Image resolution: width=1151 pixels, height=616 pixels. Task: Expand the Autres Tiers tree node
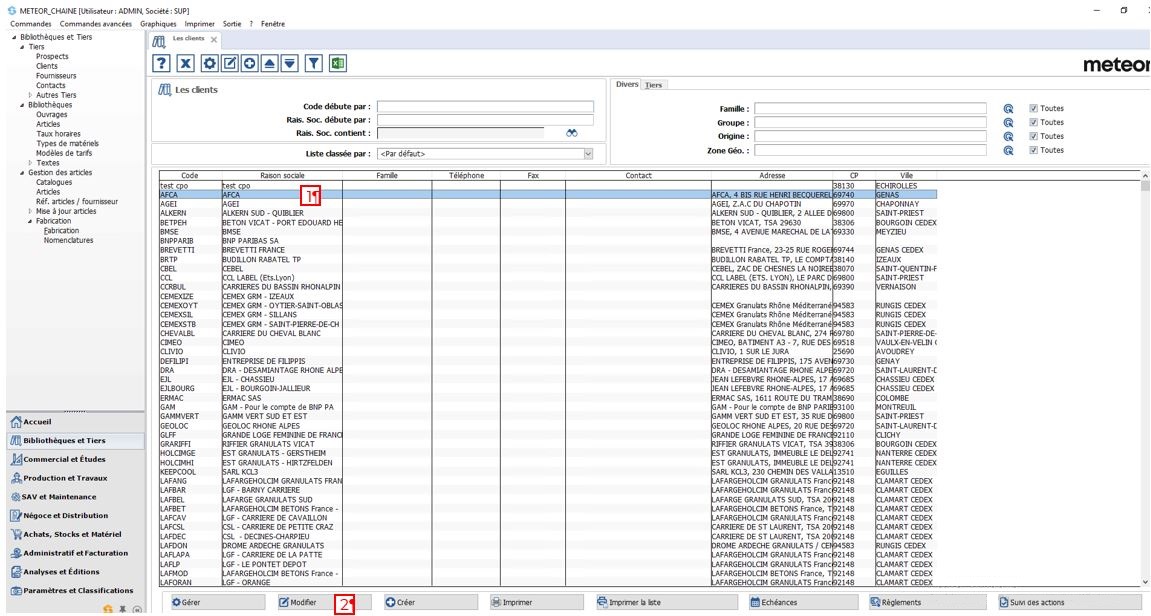(30, 95)
